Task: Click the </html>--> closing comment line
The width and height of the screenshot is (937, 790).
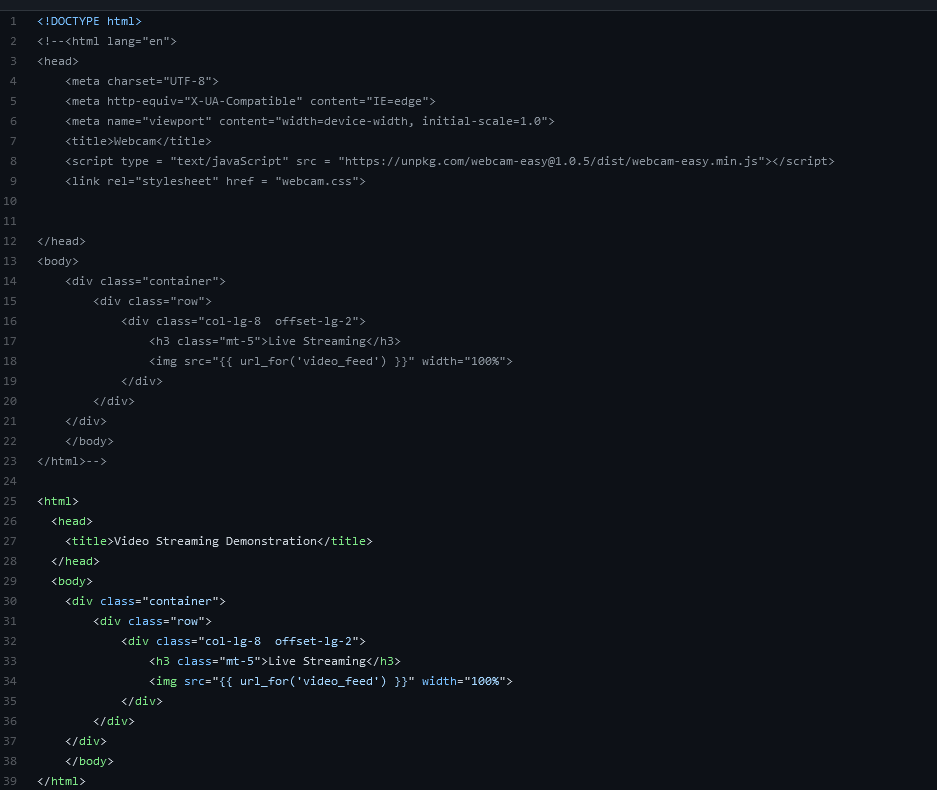Action: tap(72, 461)
